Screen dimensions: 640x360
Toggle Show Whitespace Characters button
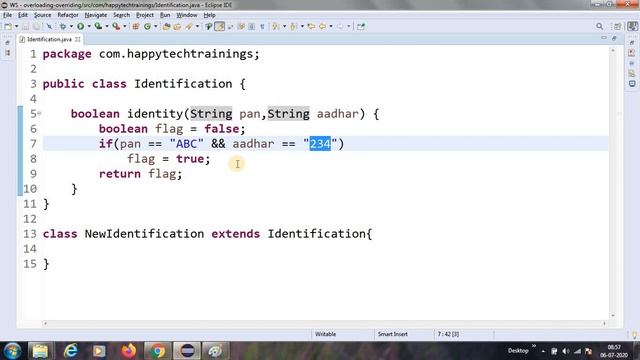(262, 27)
